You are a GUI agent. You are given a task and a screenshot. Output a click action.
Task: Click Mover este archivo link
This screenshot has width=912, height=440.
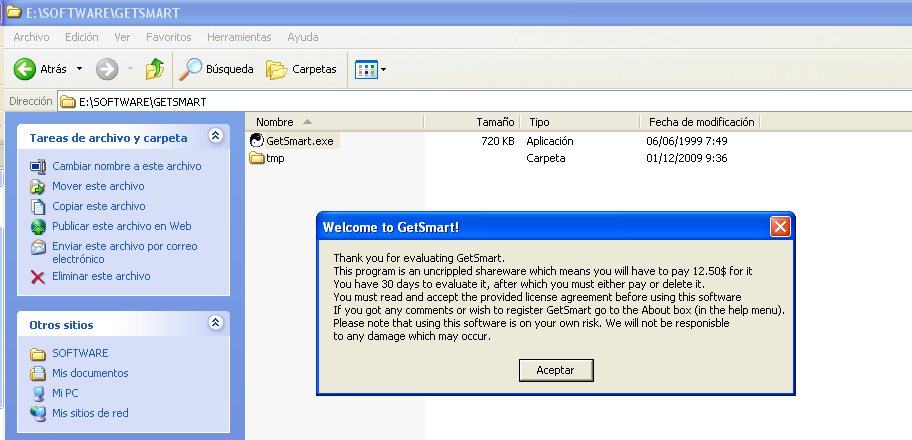click(x=98, y=186)
